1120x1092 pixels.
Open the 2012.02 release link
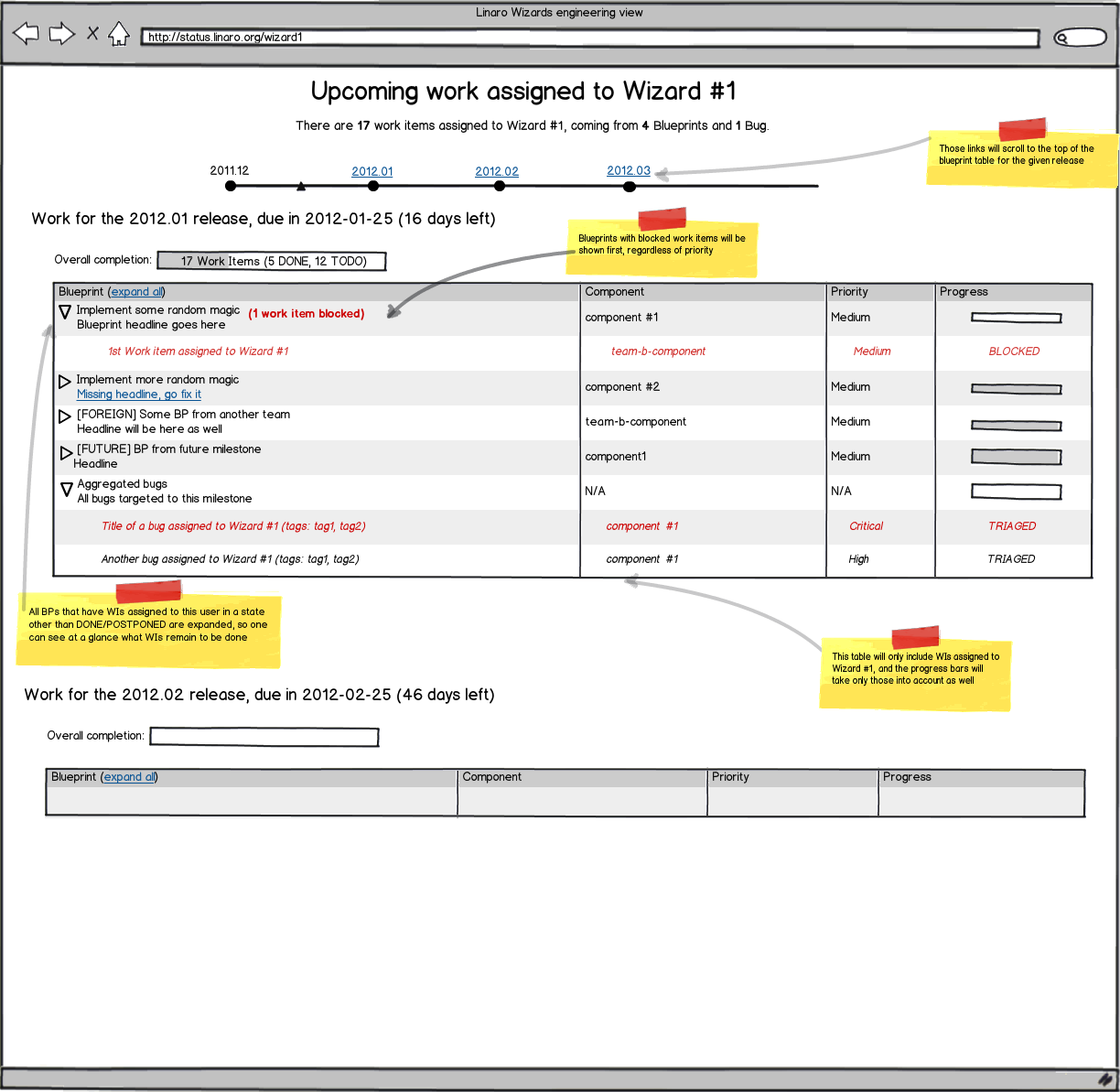[497, 171]
